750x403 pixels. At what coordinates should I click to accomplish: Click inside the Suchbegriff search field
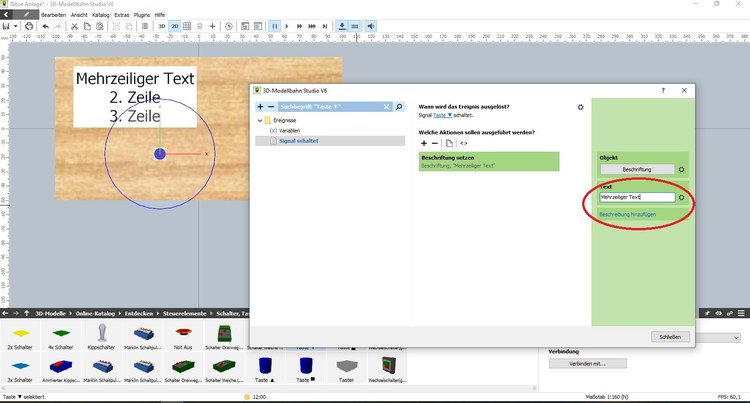coord(330,107)
